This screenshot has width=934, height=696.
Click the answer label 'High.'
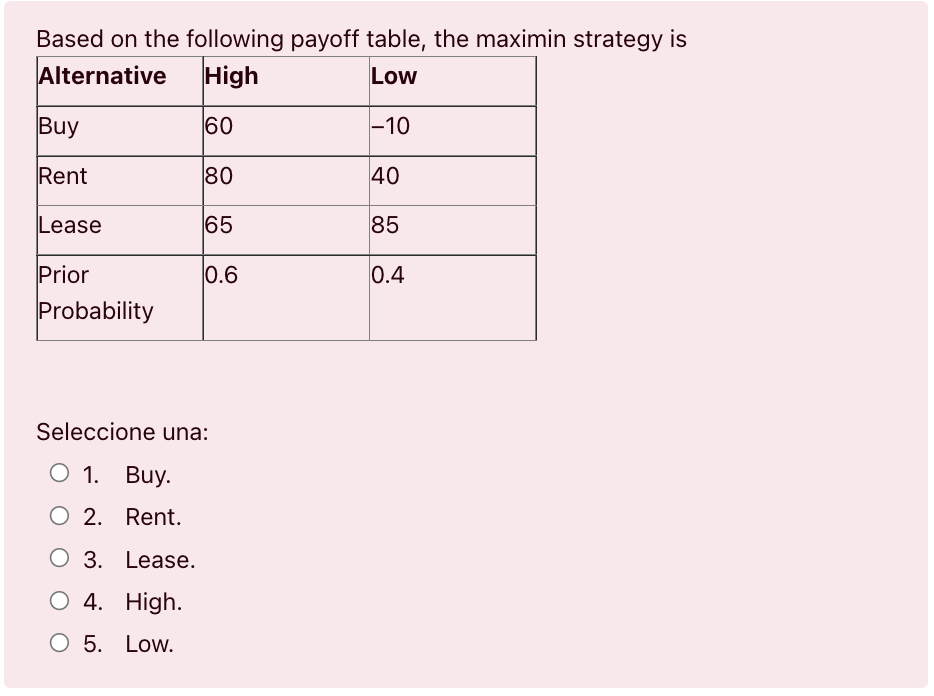tap(153, 602)
